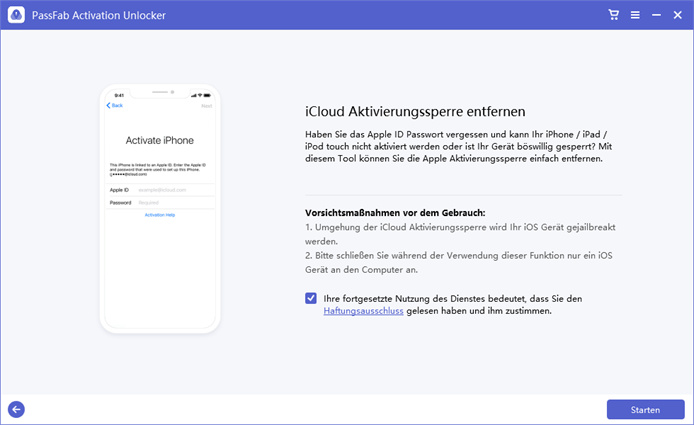Click the 'iCloud Aktivierungssperre entfernen' heading
694x425 pixels.
[415, 112]
